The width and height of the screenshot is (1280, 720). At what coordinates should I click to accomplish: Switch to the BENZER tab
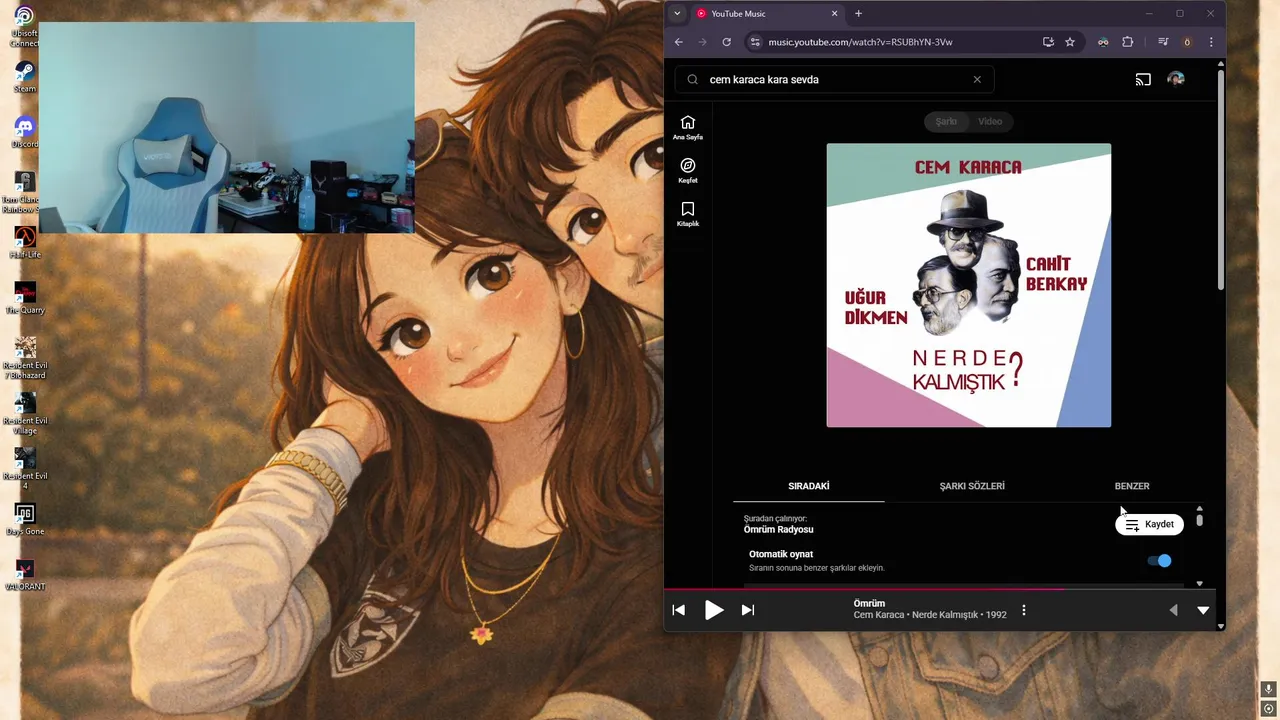pos(1132,486)
